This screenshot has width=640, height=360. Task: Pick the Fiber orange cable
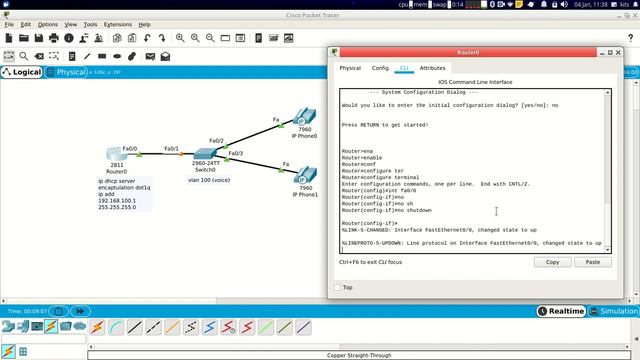(x=172, y=327)
